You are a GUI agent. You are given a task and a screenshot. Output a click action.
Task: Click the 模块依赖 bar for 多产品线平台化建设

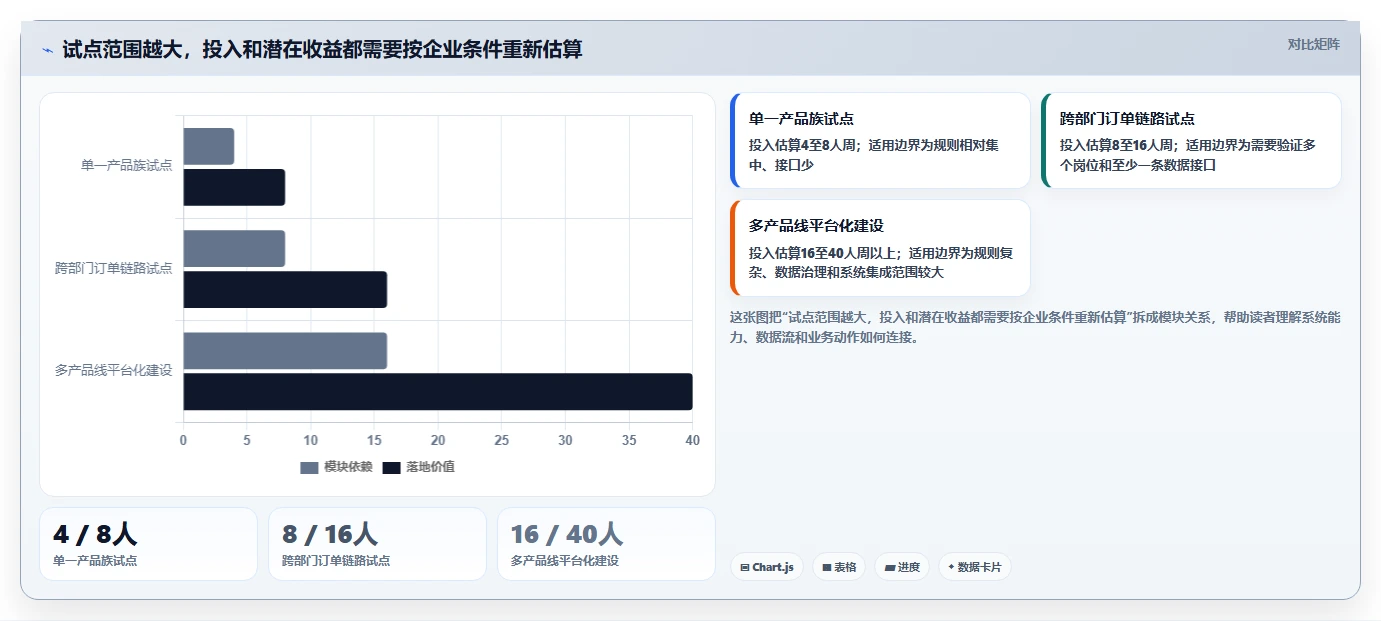pyautogui.click(x=285, y=350)
